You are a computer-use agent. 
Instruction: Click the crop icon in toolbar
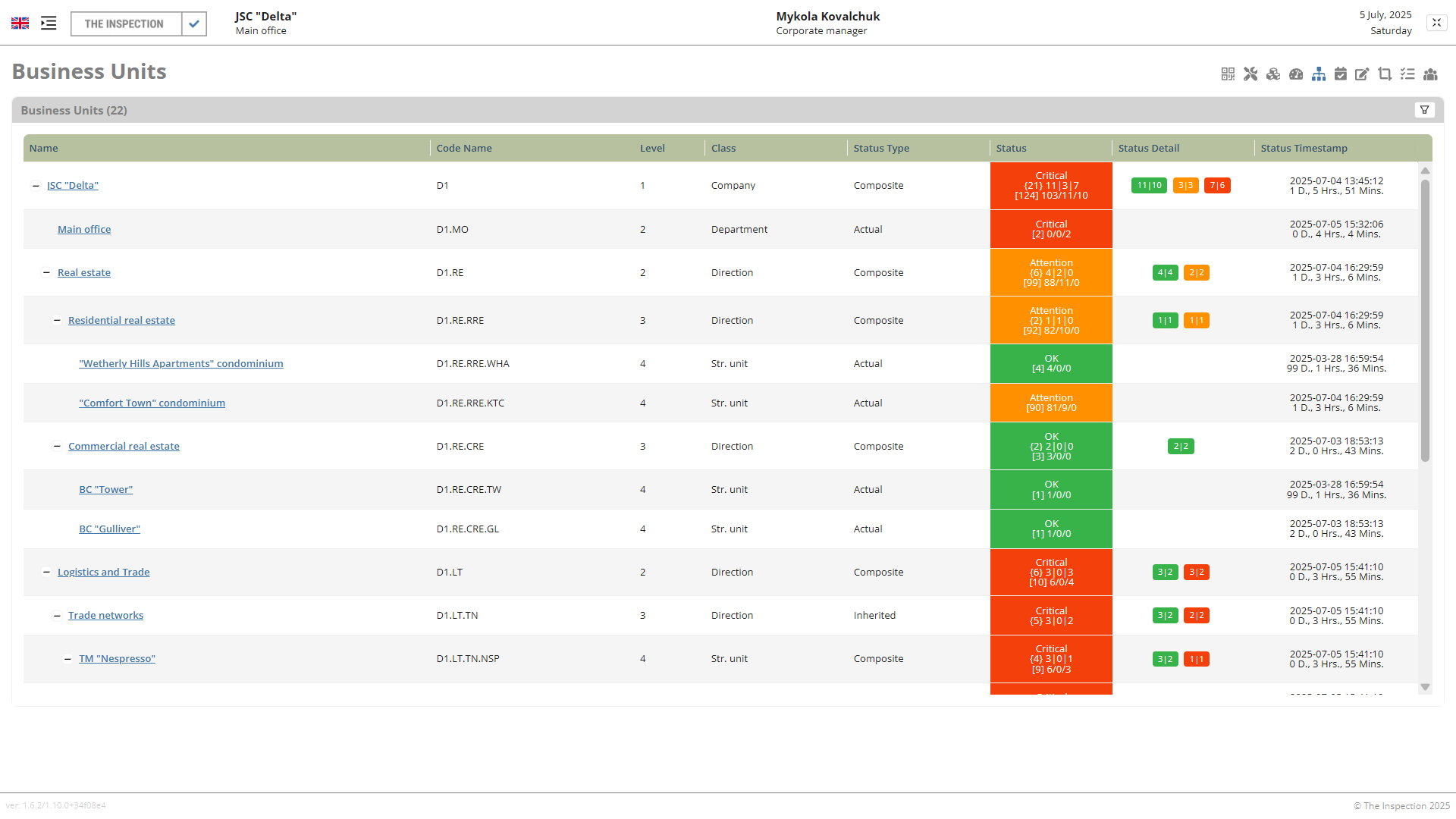(x=1385, y=74)
